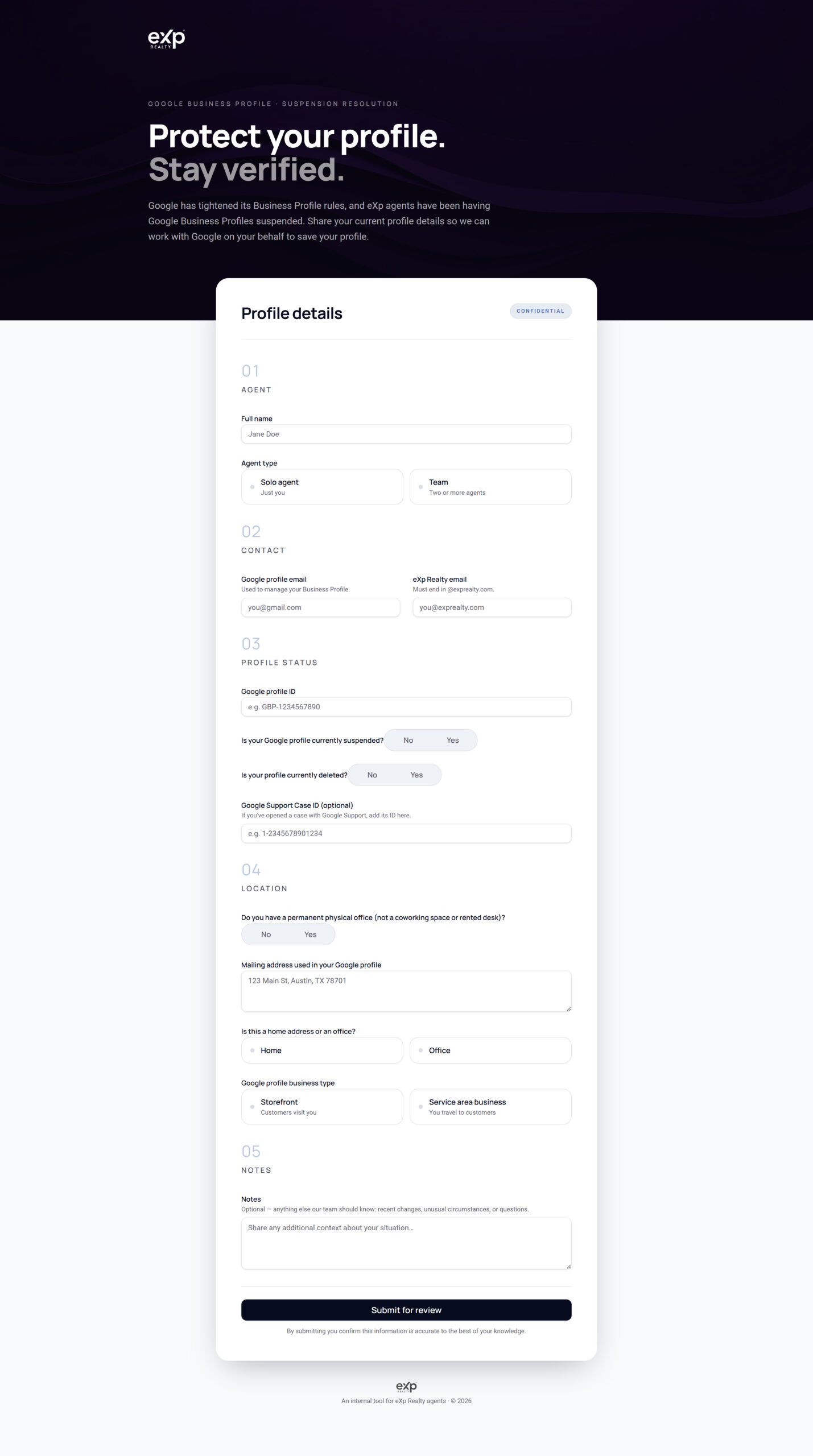Mark profile currently deleted as Yes

417,775
